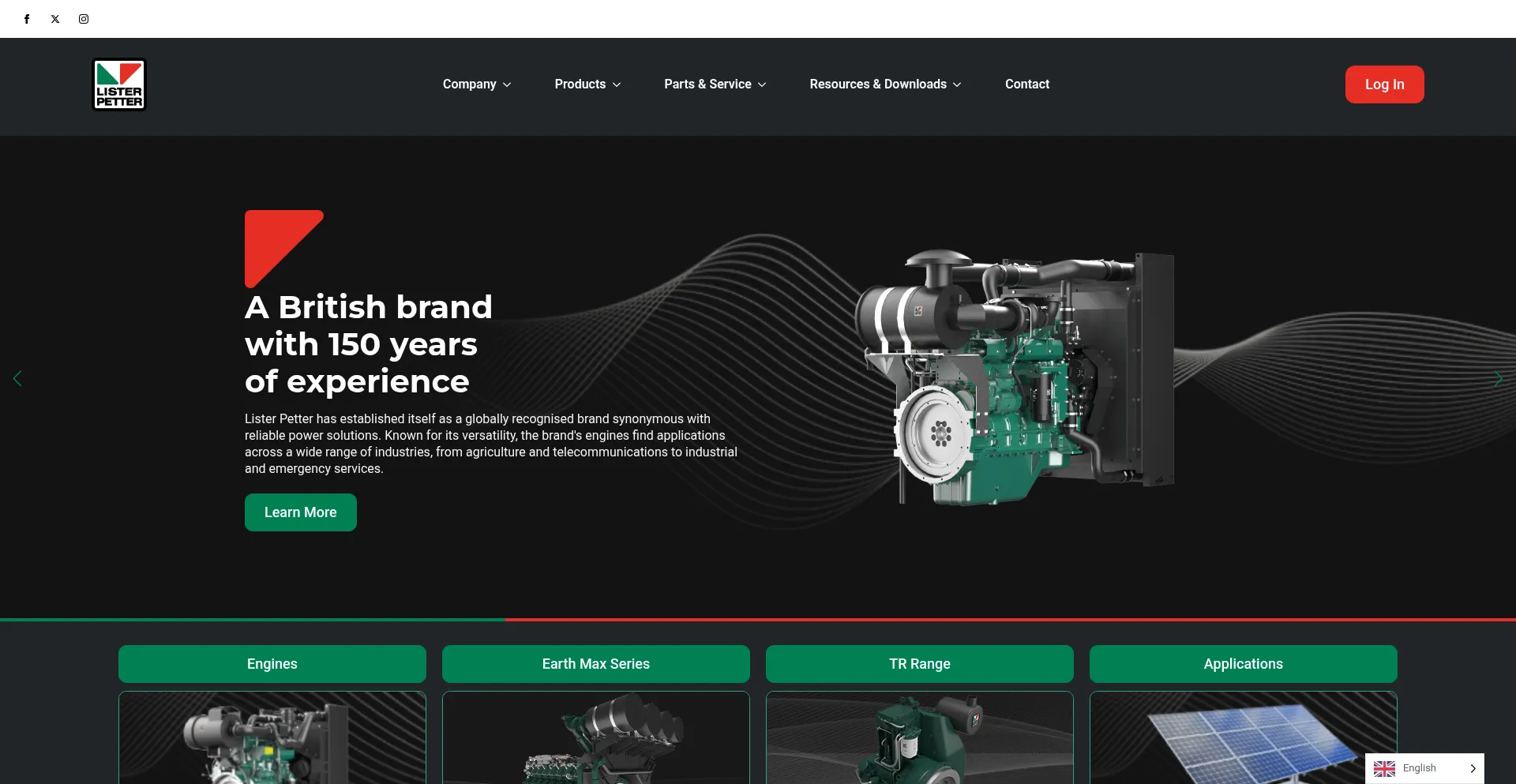Image resolution: width=1516 pixels, height=784 pixels.
Task: Open the English language selector
Action: click(x=1424, y=769)
